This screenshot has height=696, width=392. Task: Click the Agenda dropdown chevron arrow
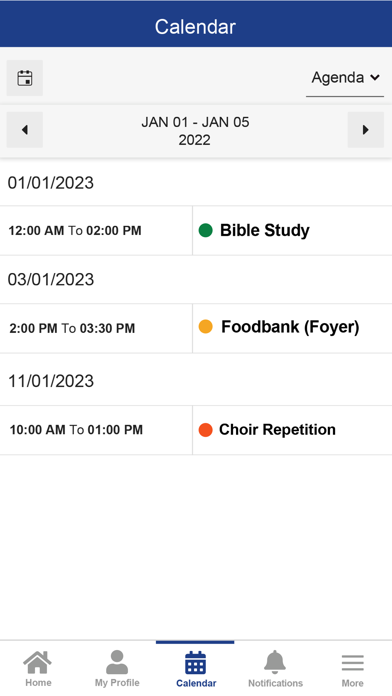pyautogui.click(x=375, y=77)
